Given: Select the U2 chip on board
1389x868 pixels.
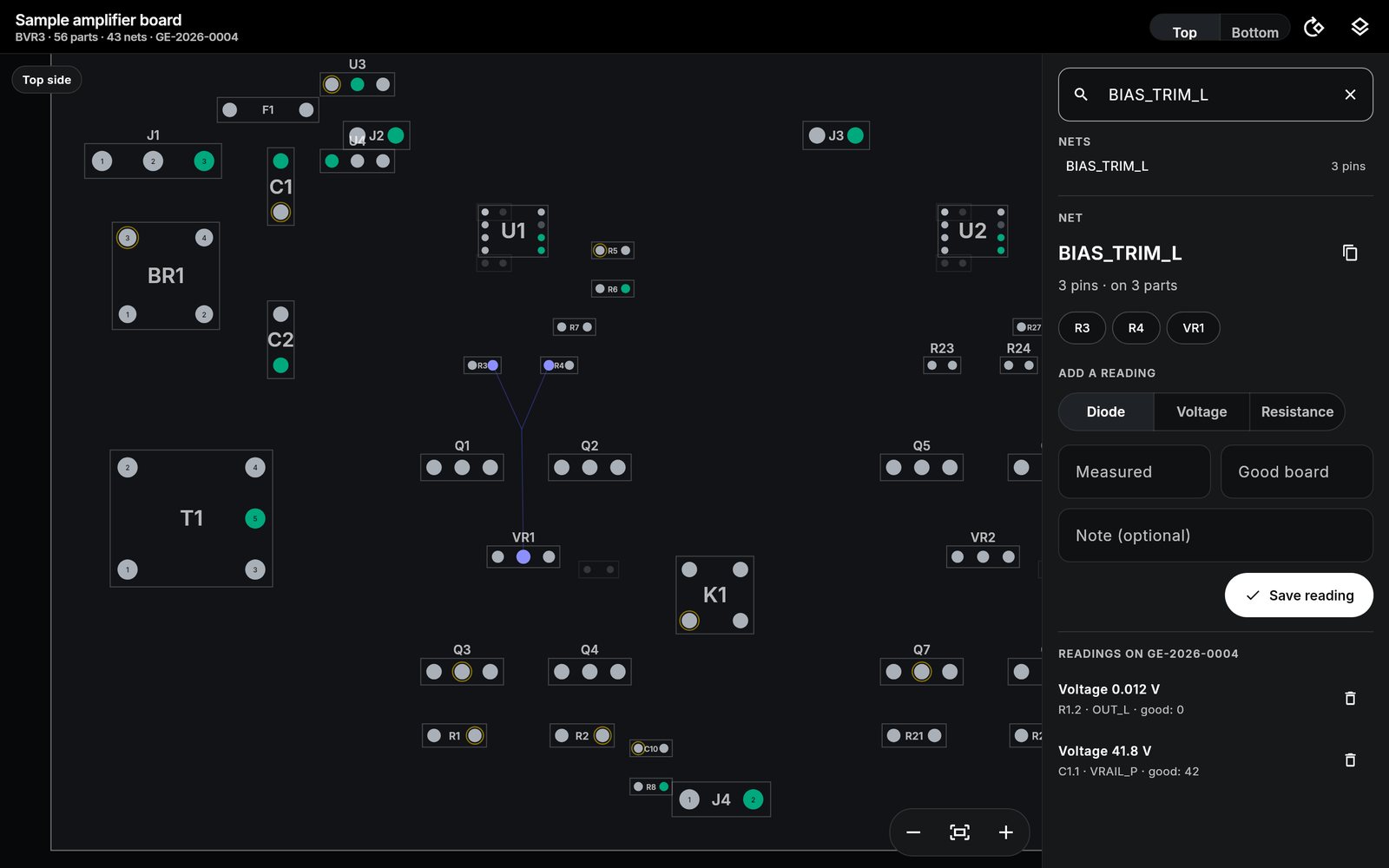Looking at the screenshot, I should (972, 231).
